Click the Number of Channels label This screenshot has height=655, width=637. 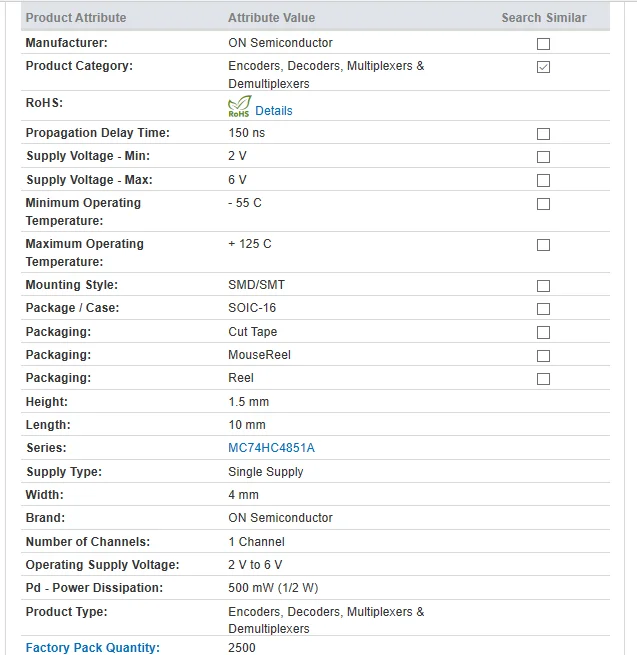[x=88, y=542]
